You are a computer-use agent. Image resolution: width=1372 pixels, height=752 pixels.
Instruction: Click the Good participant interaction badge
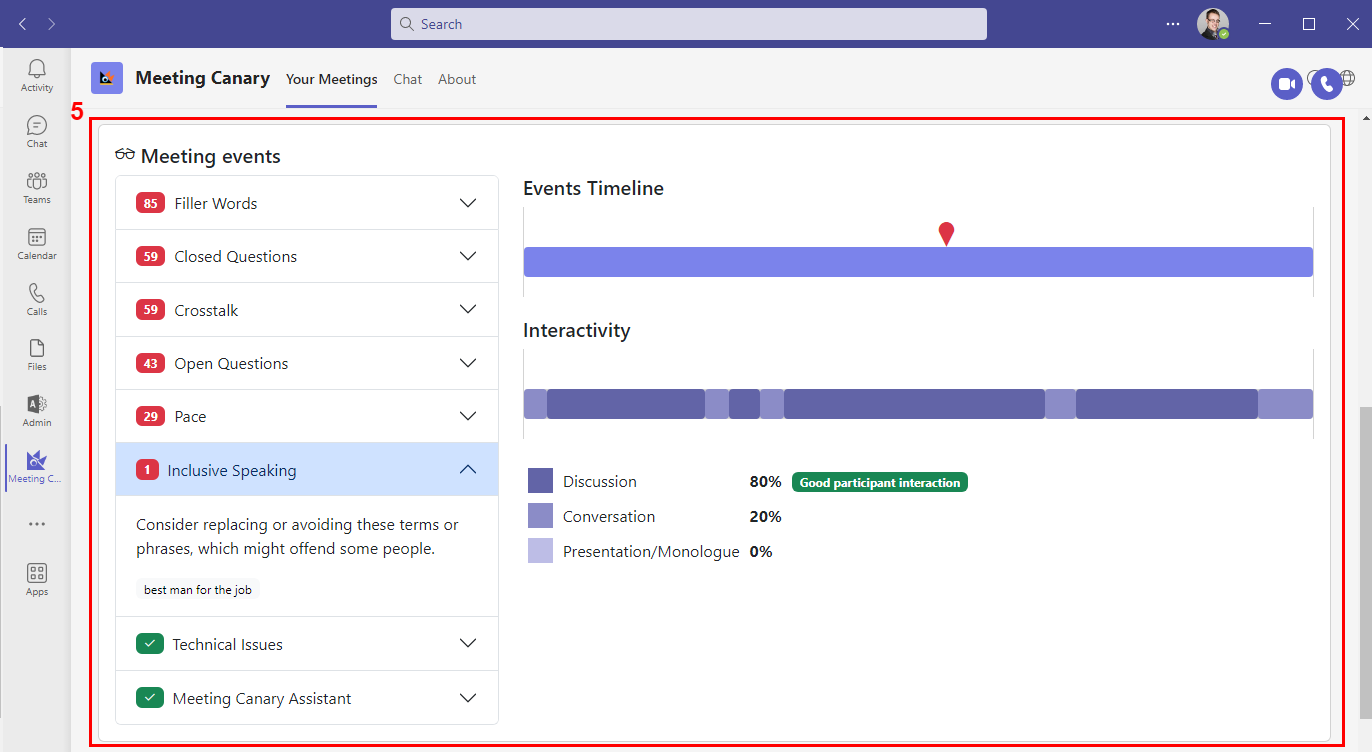pos(879,482)
